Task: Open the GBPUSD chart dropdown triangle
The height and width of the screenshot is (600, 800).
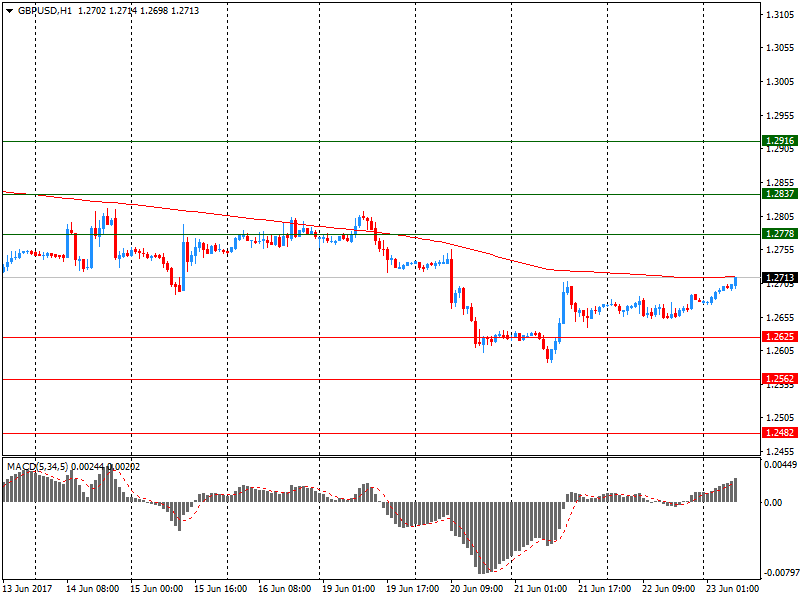Action: pos(9,11)
